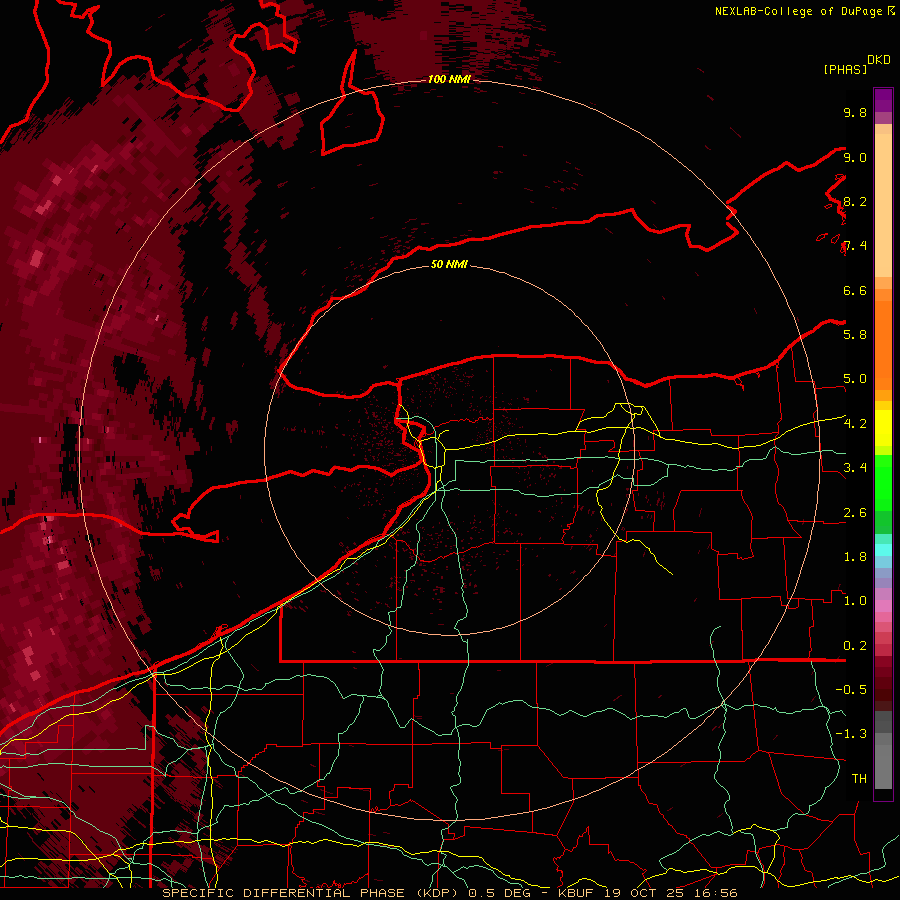Click the -1.3 value on the color scale
Viewport: 900px width, 900px height.
click(x=851, y=734)
